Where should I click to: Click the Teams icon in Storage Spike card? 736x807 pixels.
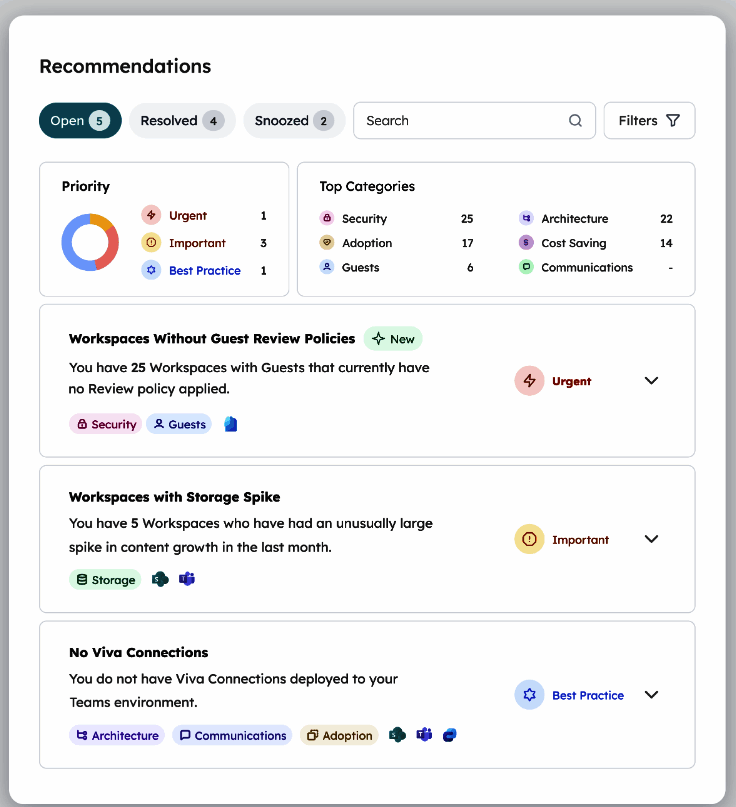click(187, 579)
